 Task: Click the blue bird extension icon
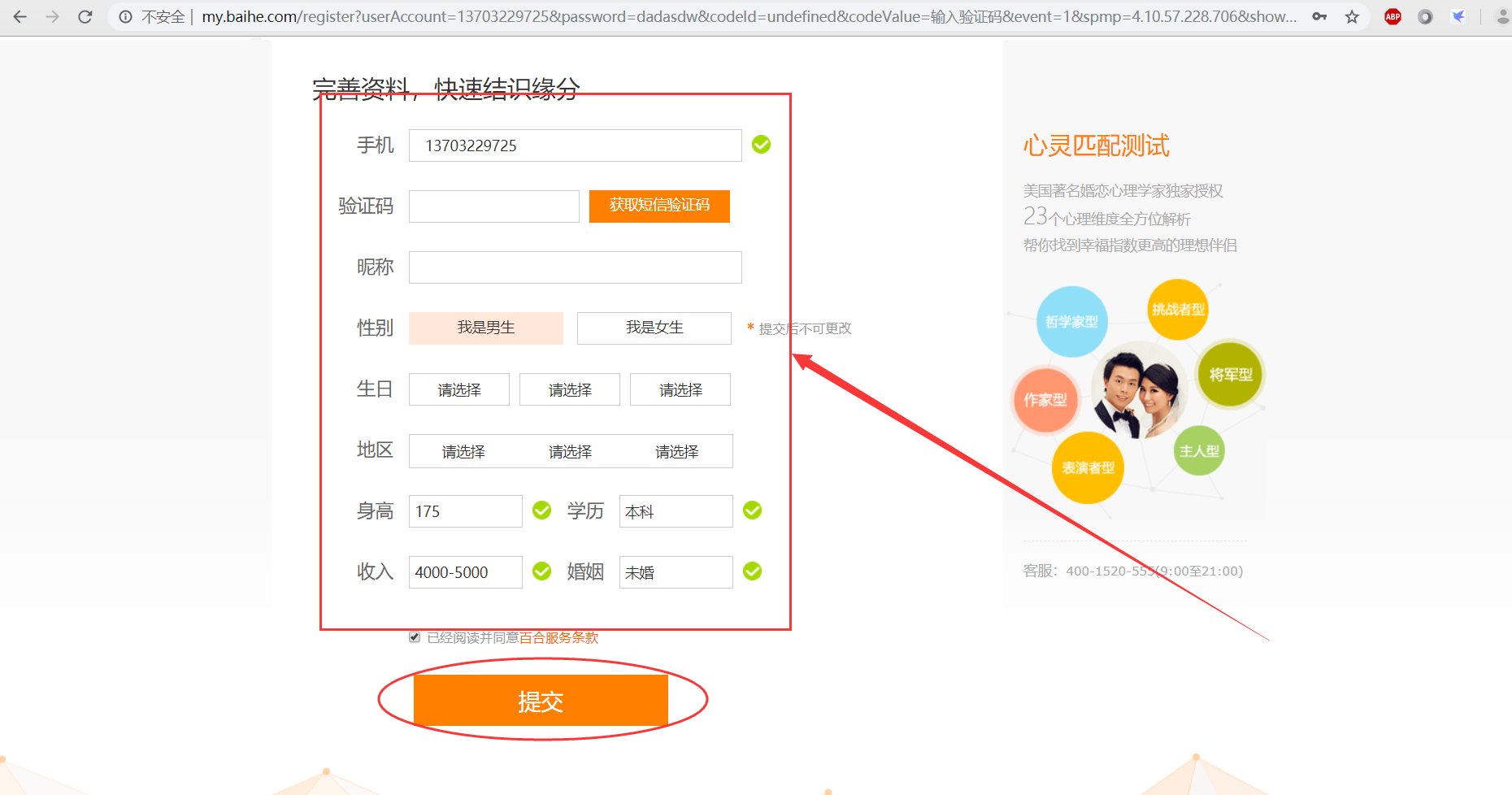[1458, 16]
